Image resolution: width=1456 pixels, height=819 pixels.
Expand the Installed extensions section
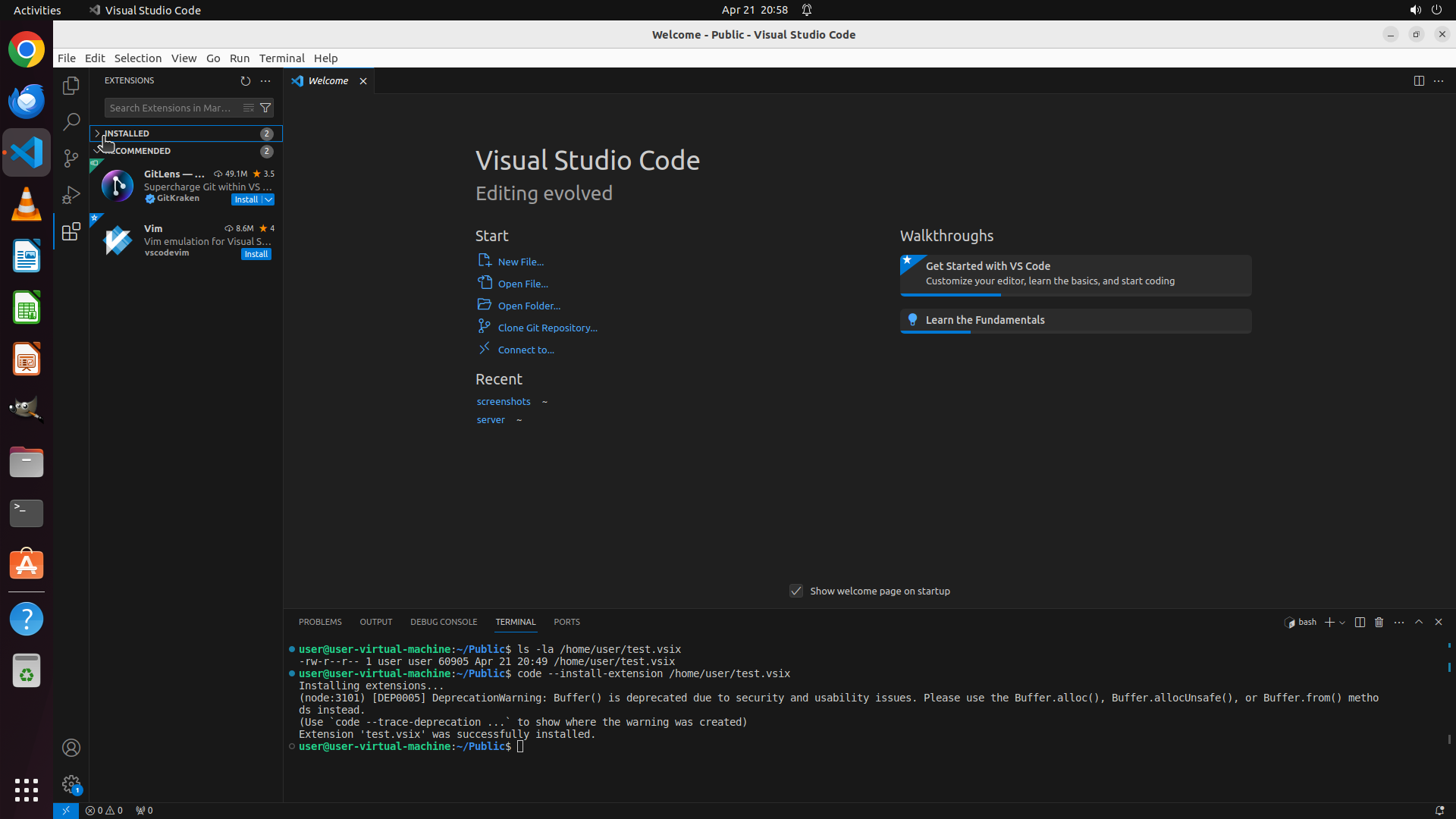126,133
